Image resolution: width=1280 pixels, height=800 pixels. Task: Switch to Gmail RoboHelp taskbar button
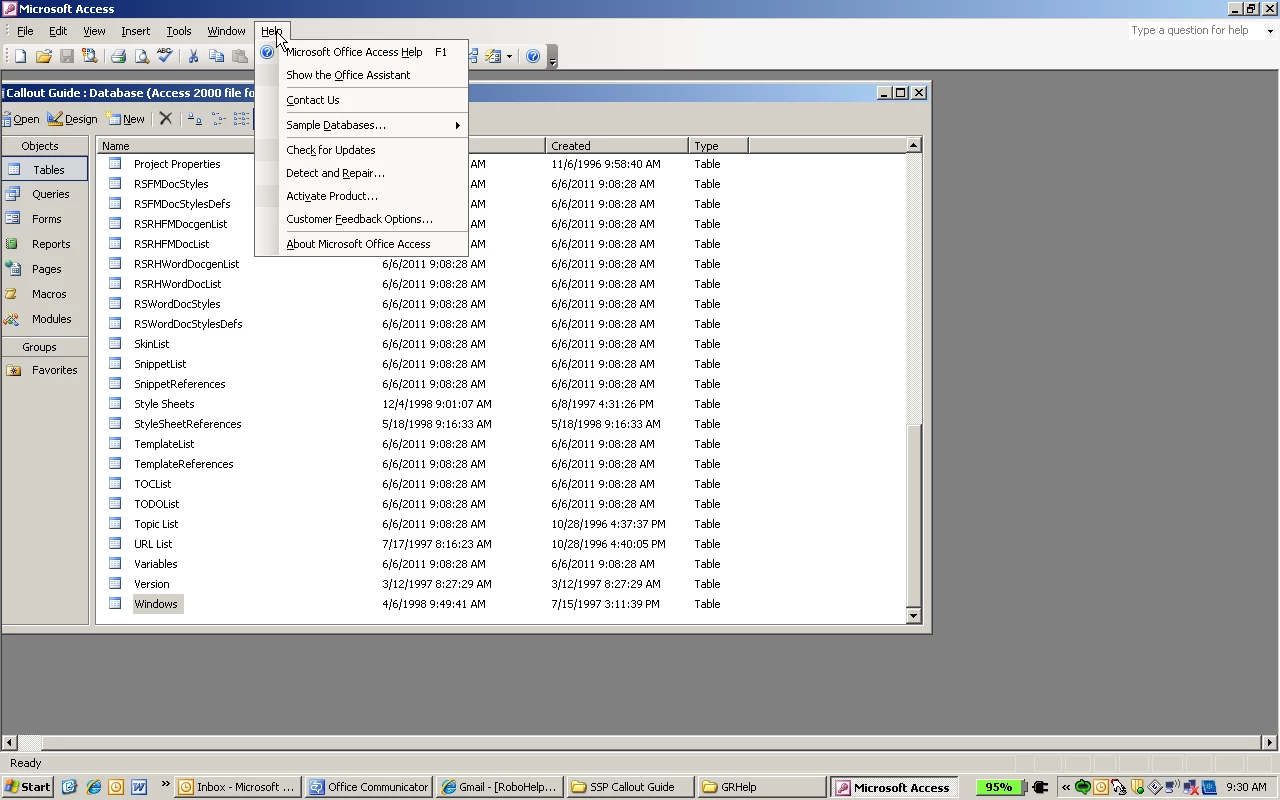click(499, 787)
